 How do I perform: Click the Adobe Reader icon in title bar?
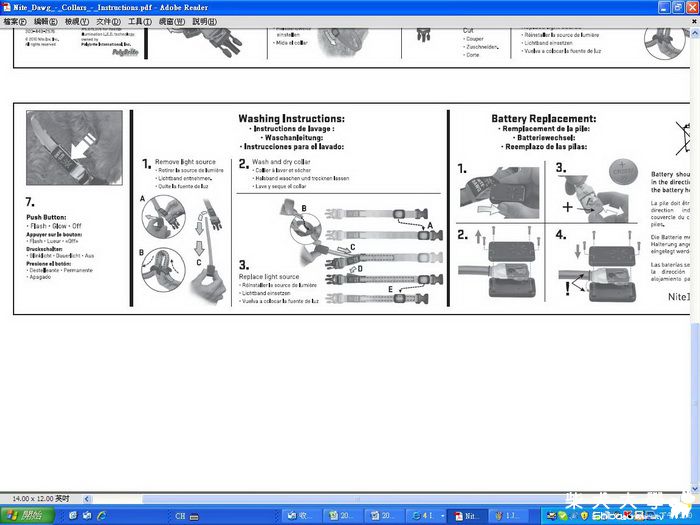6,7
